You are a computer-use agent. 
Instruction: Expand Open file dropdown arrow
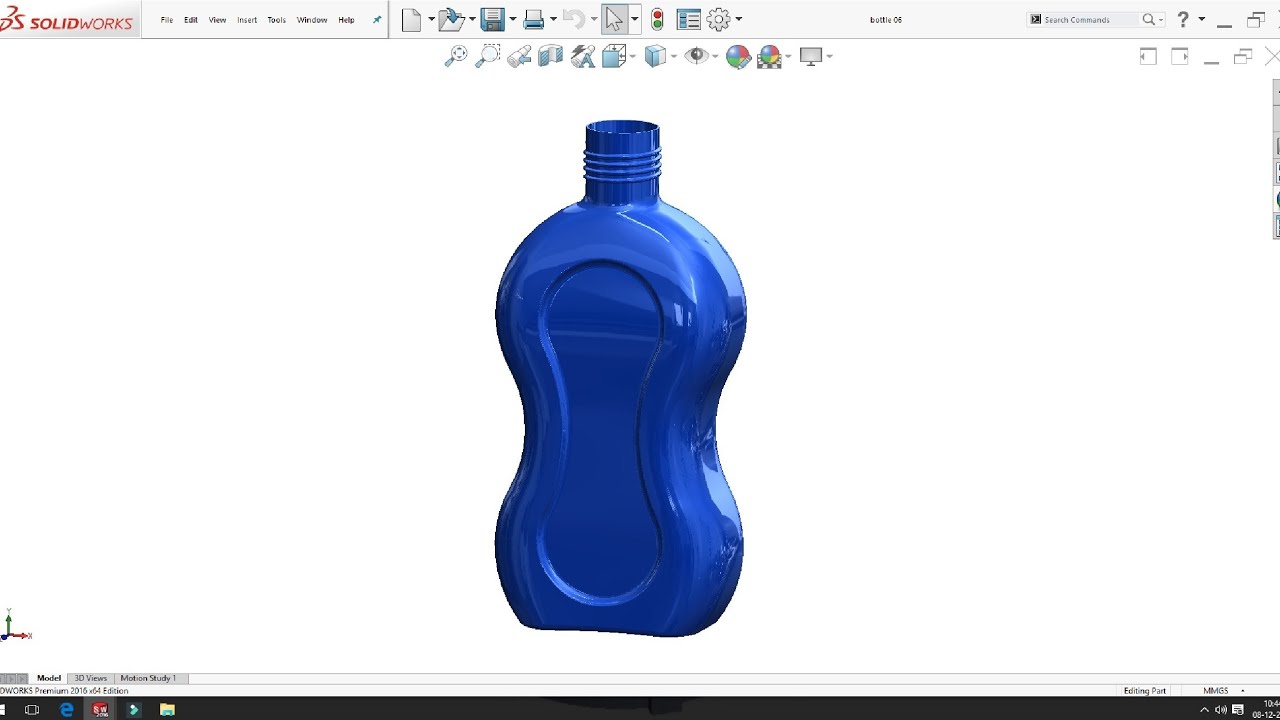(471, 19)
